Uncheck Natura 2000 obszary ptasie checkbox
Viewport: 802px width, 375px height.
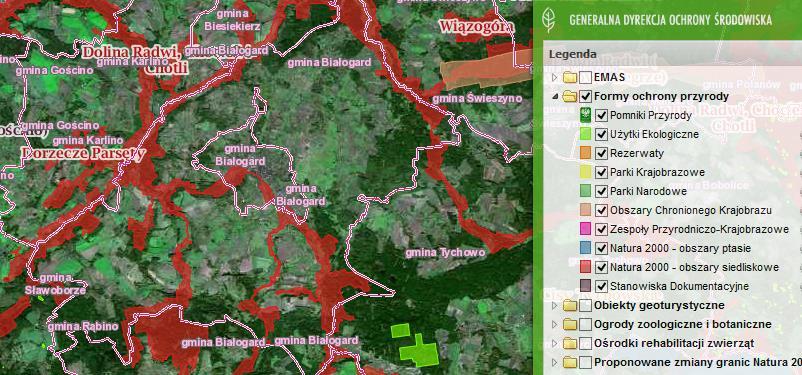click(602, 248)
